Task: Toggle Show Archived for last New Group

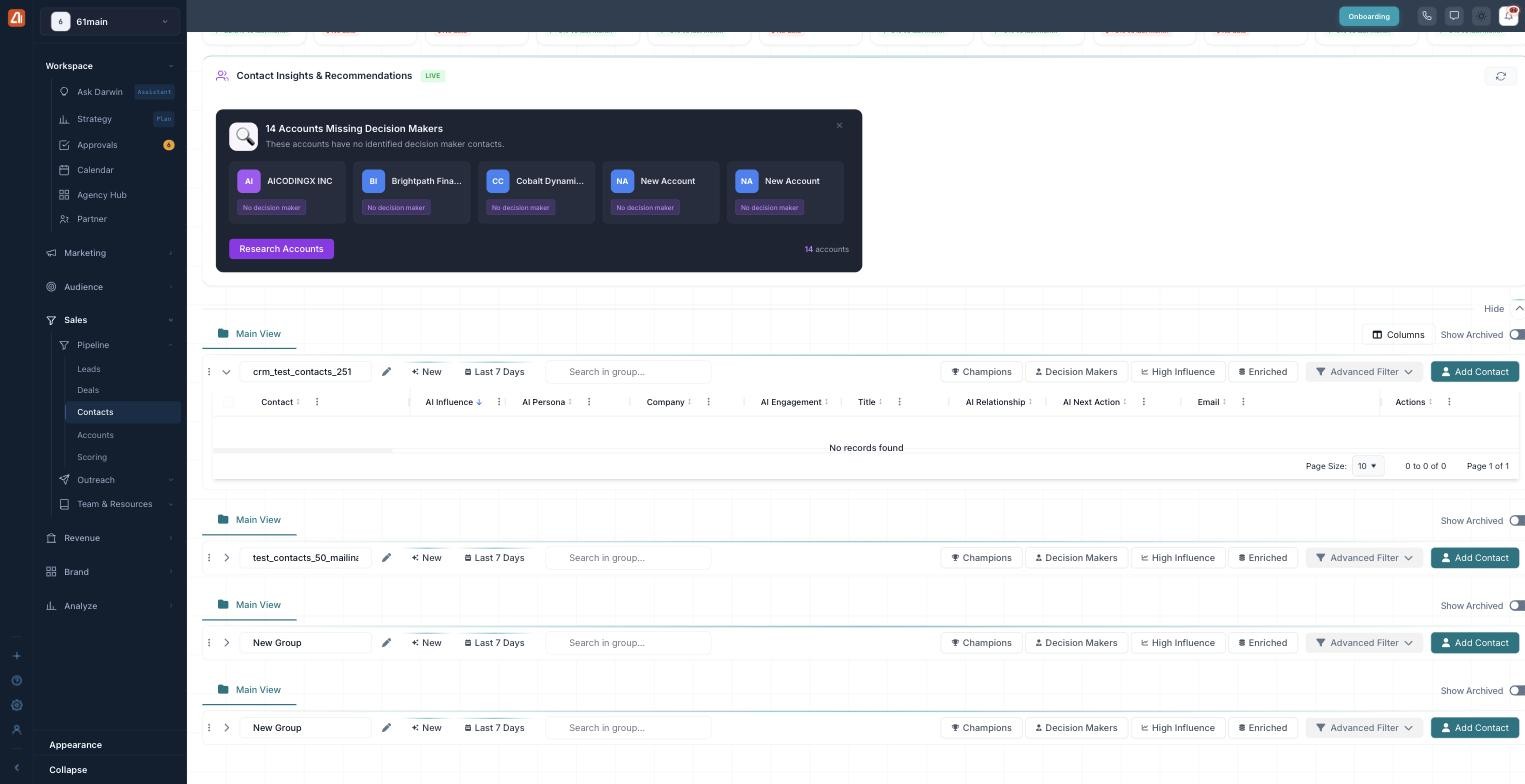Action: pyautogui.click(x=1517, y=691)
